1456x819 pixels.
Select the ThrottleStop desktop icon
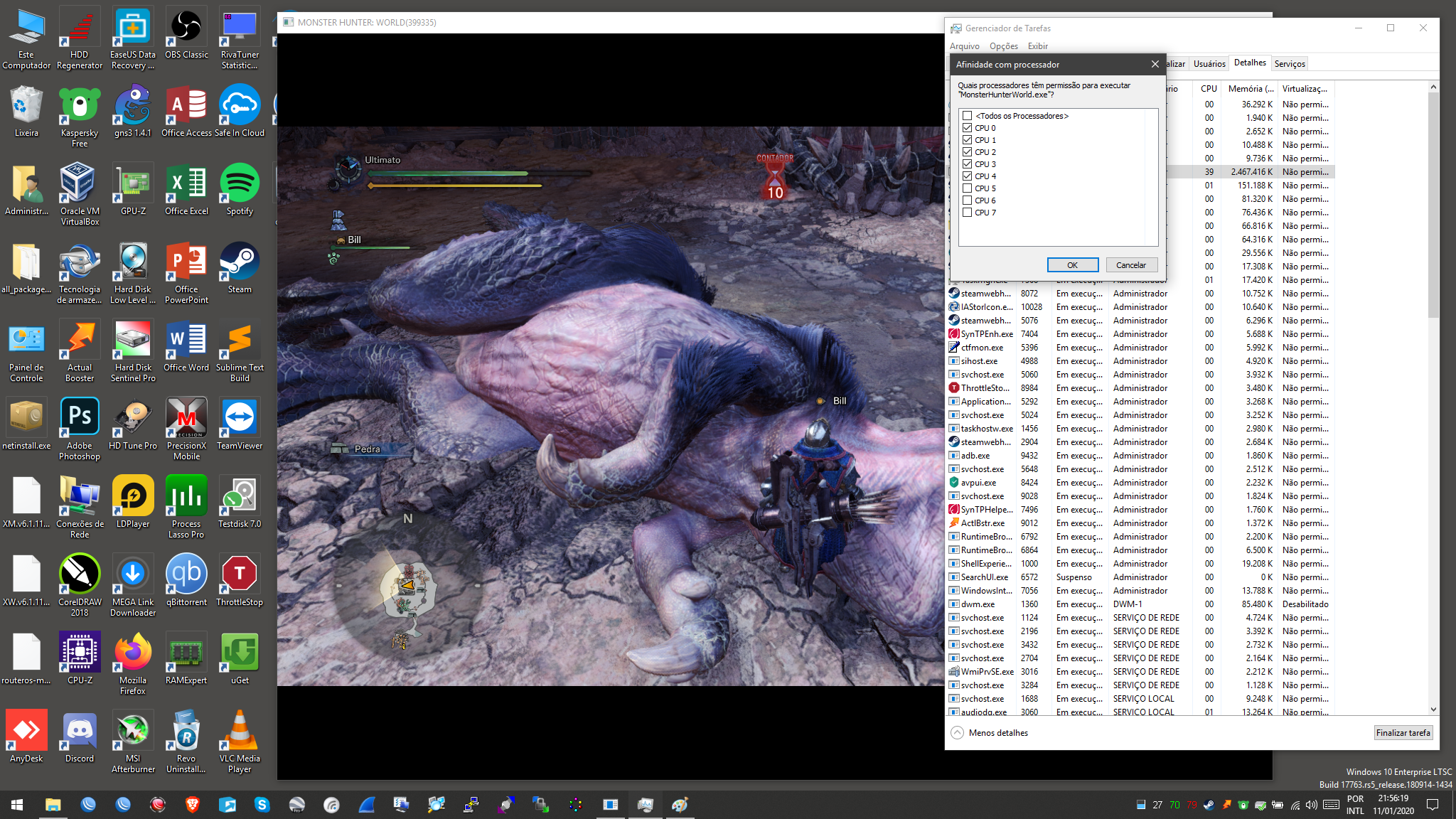[x=240, y=582]
